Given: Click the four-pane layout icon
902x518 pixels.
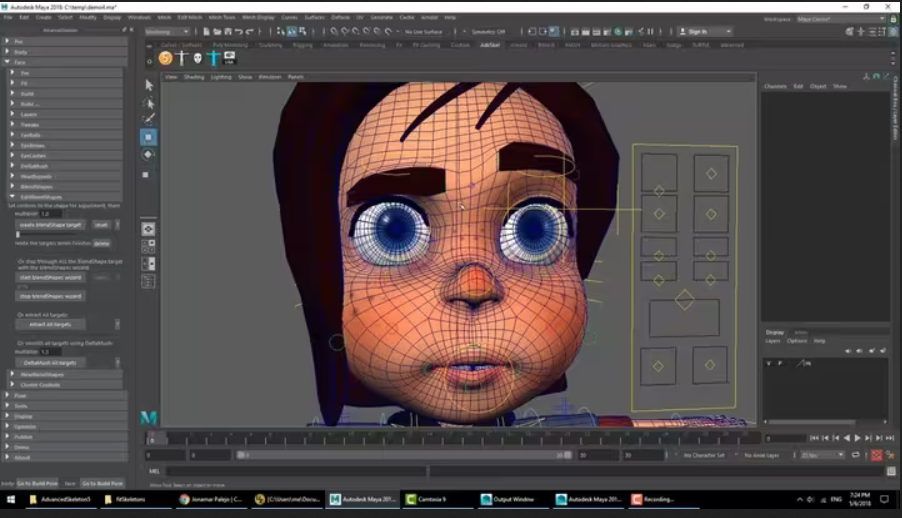Looking at the screenshot, I should point(148,246).
